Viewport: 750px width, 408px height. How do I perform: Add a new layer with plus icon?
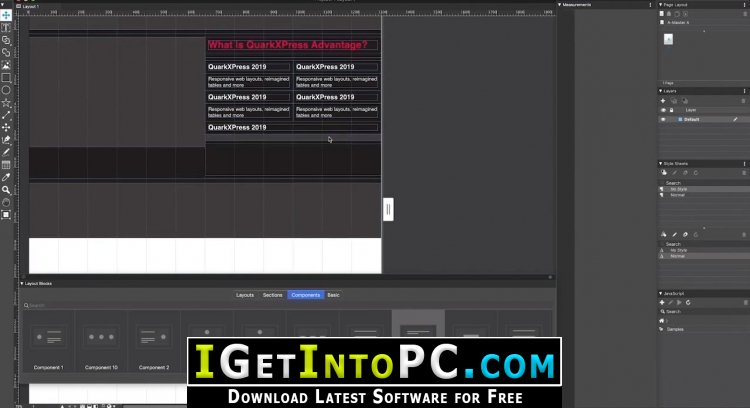click(664, 101)
